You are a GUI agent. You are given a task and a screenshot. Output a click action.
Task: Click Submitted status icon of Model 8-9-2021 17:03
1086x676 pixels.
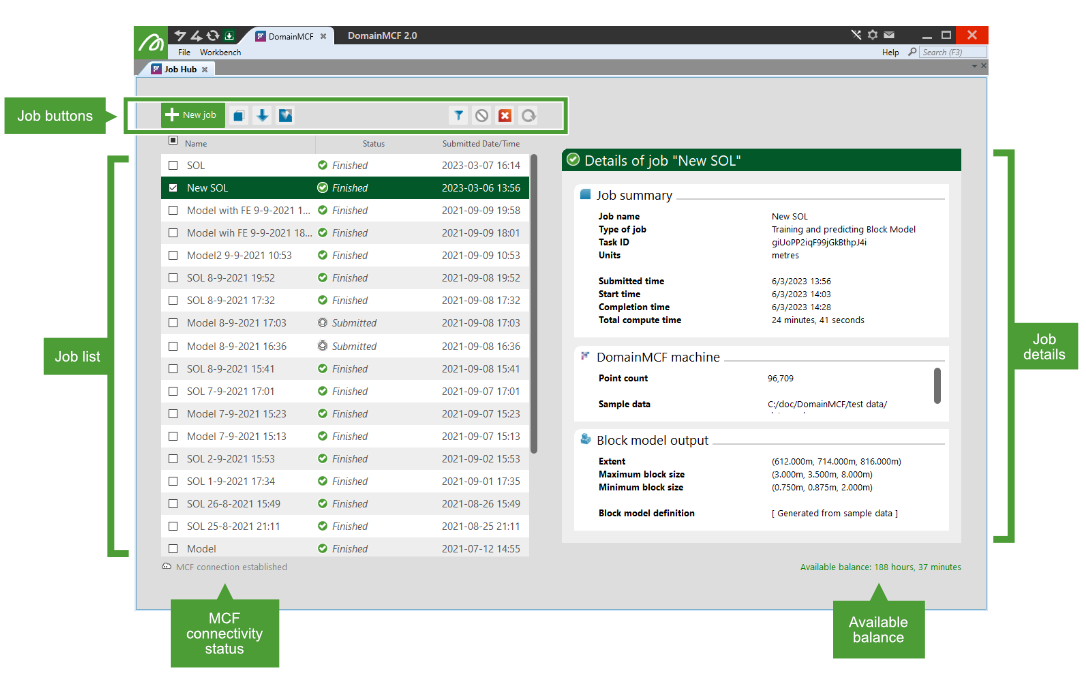pyautogui.click(x=323, y=323)
